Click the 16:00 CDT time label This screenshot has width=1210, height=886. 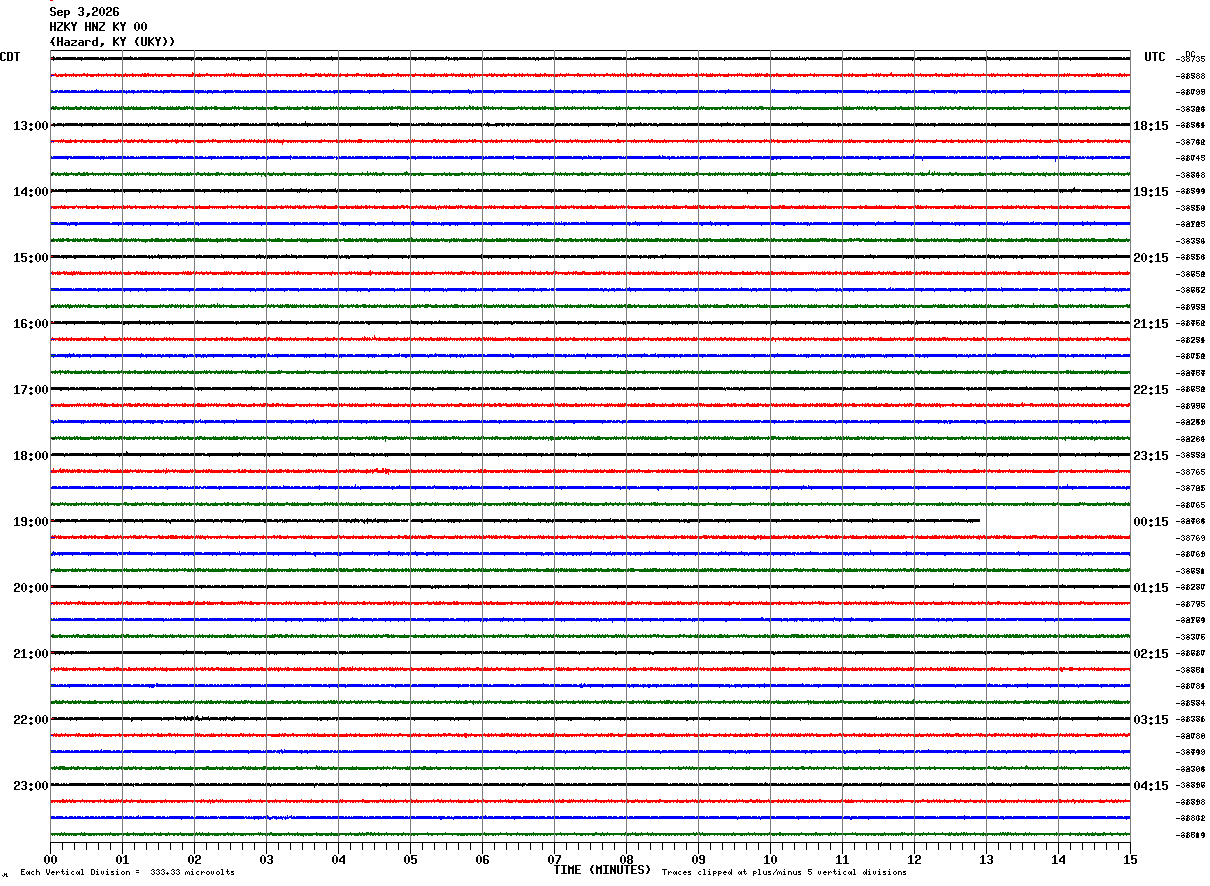pos(30,324)
